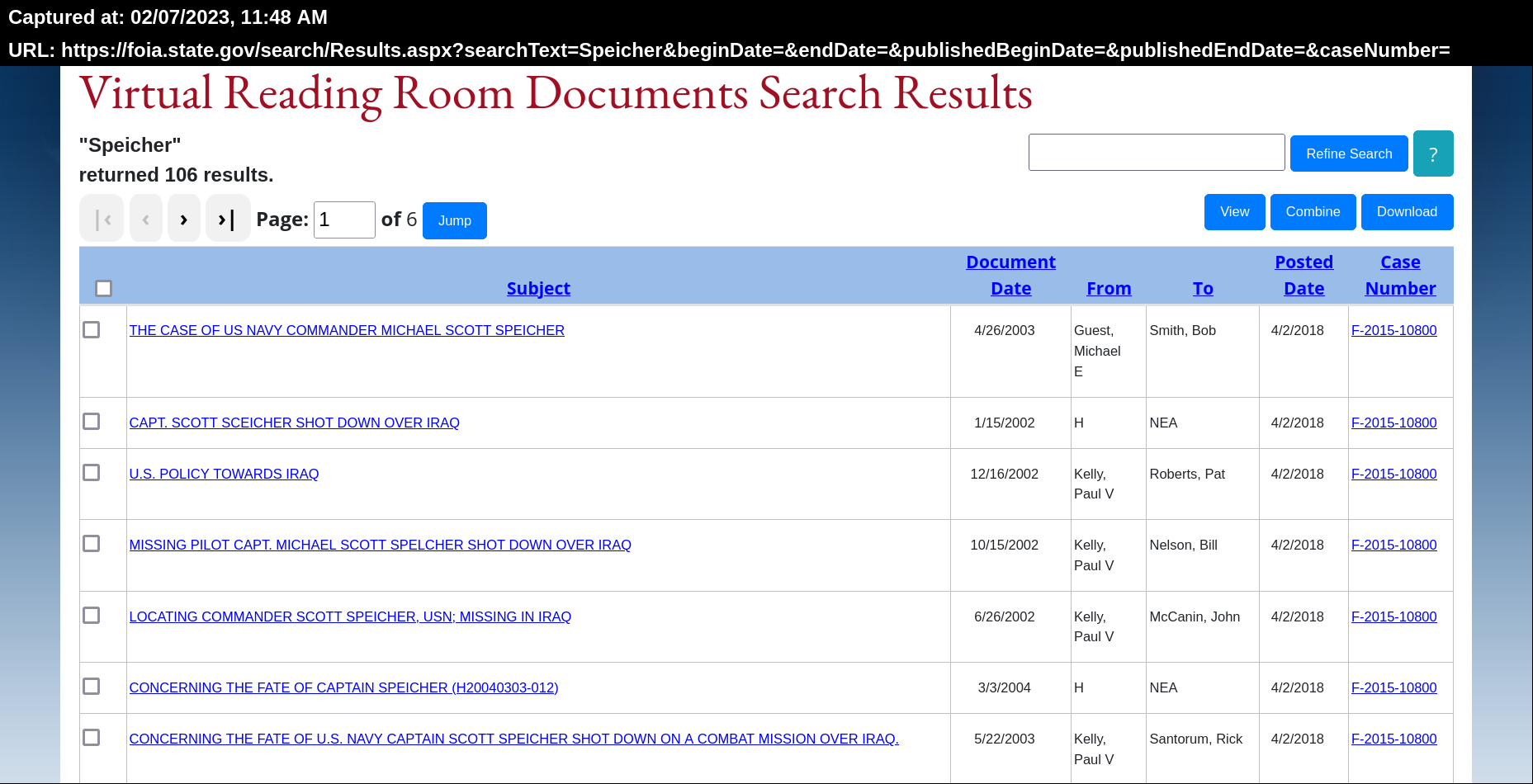Open case F-2015-10800 in 10/15/2002 row
The width and height of the screenshot is (1533, 784).
[1393, 545]
